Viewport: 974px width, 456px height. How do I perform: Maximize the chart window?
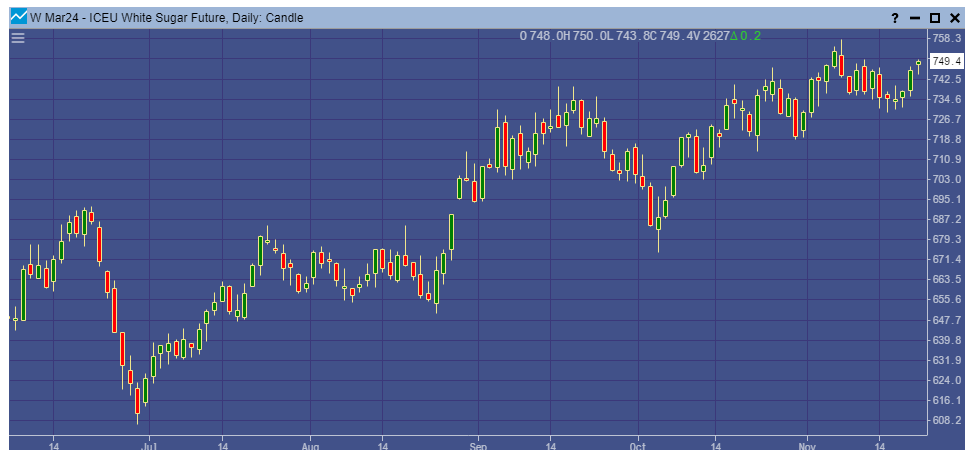934,18
